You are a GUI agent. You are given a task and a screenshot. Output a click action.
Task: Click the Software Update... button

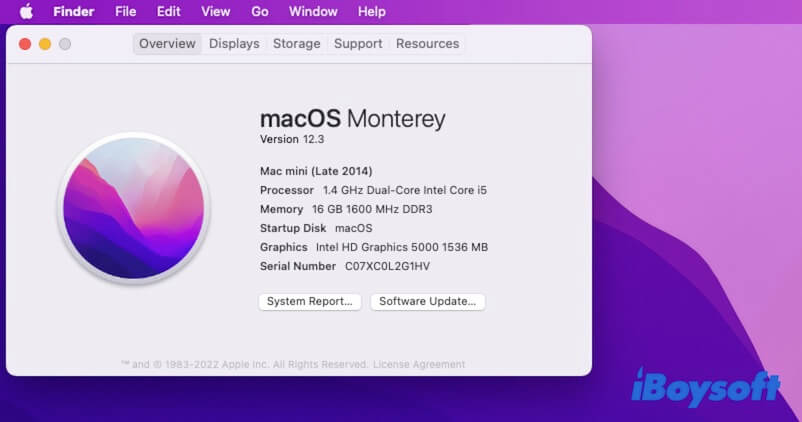pyautogui.click(x=428, y=301)
